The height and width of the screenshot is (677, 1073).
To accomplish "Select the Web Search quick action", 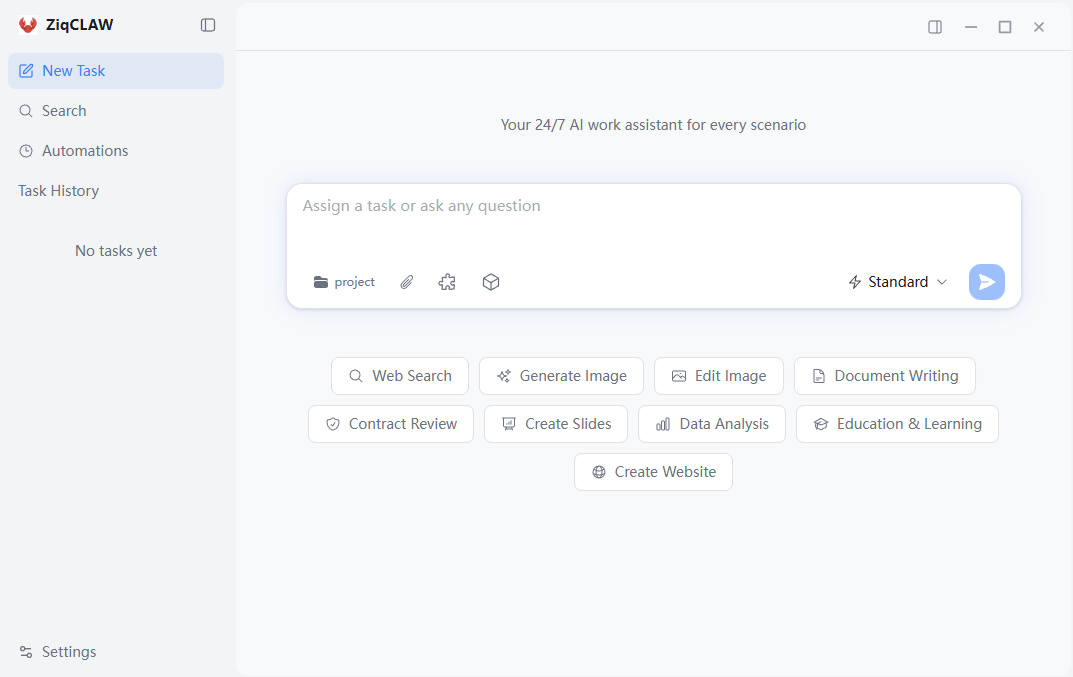I will tap(400, 375).
